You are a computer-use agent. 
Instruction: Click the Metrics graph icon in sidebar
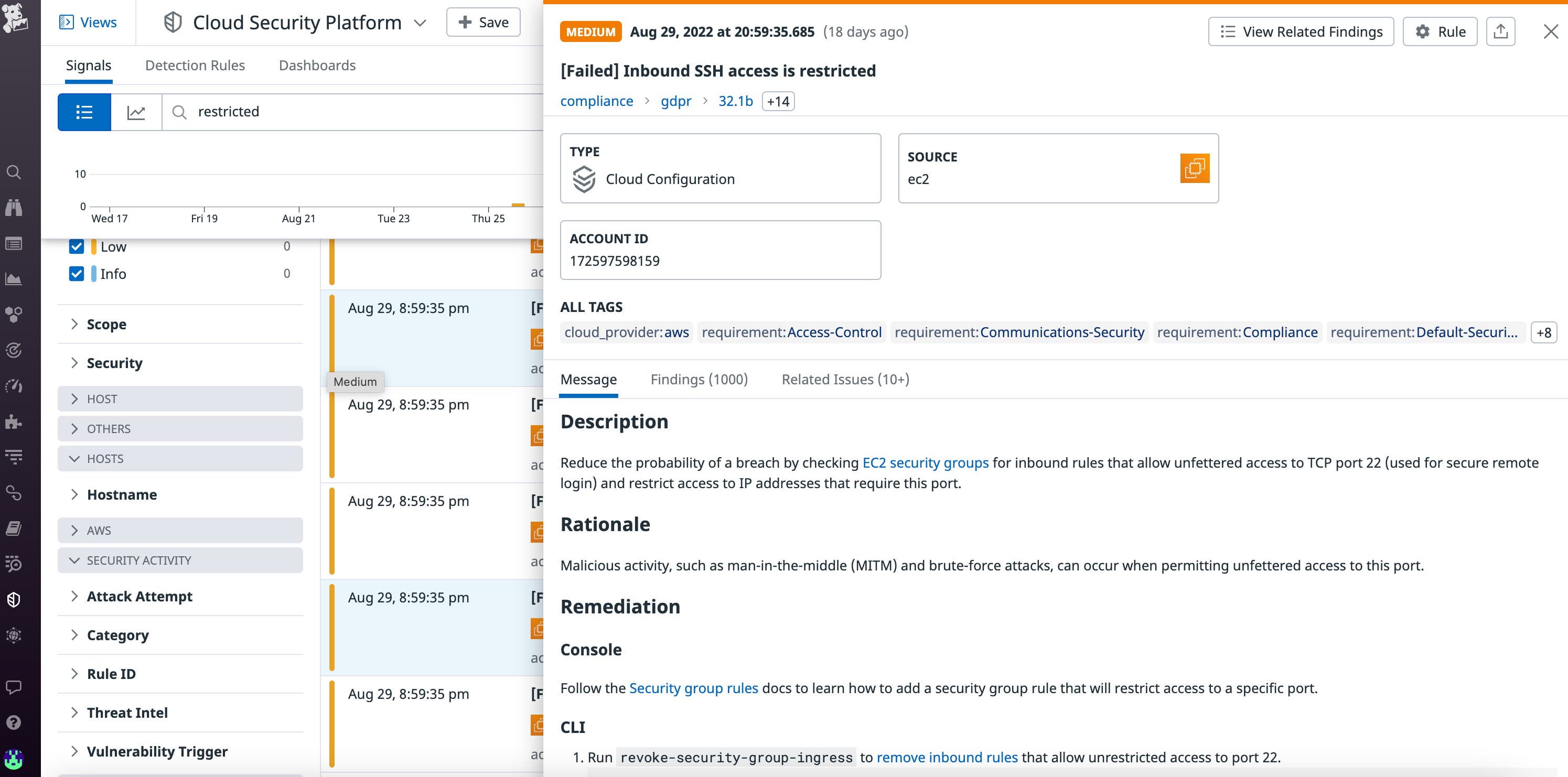(x=15, y=279)
